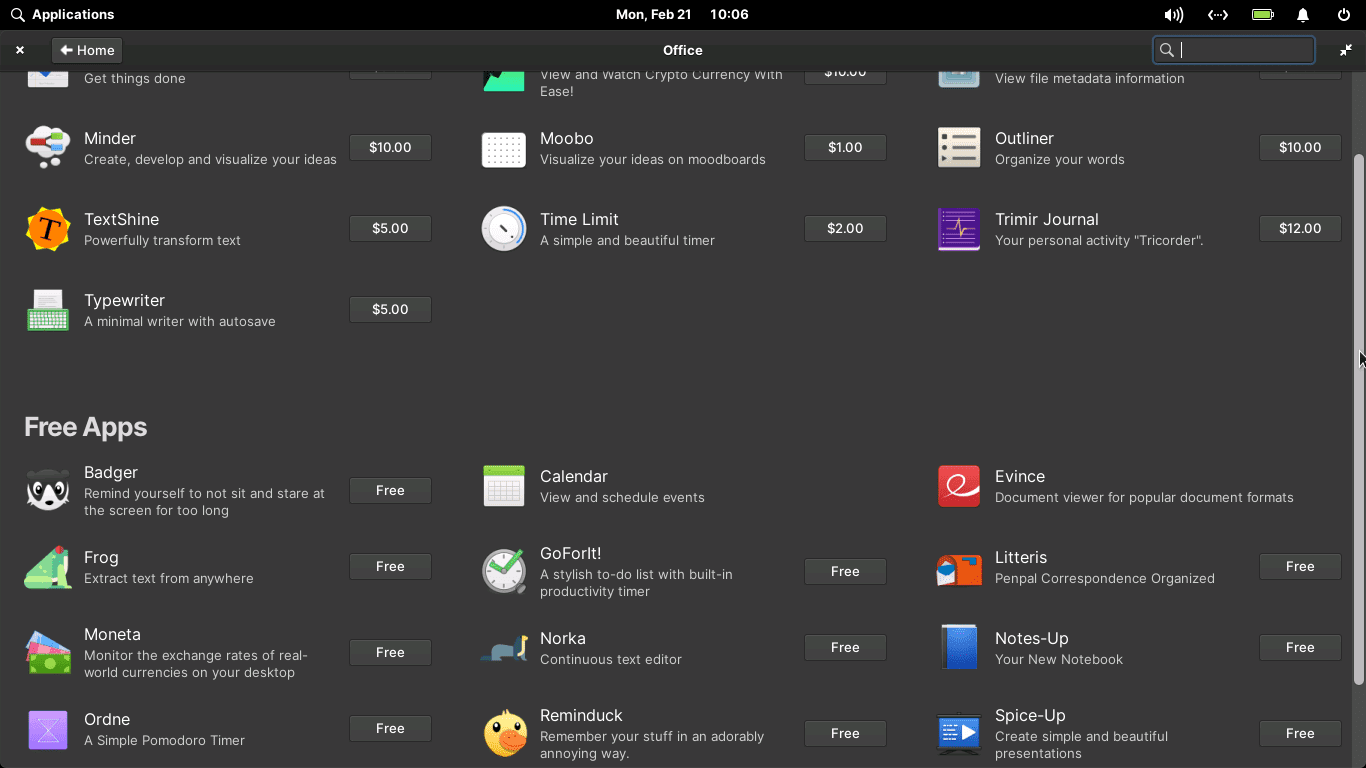Select the Norka title text

click(563, 638)
